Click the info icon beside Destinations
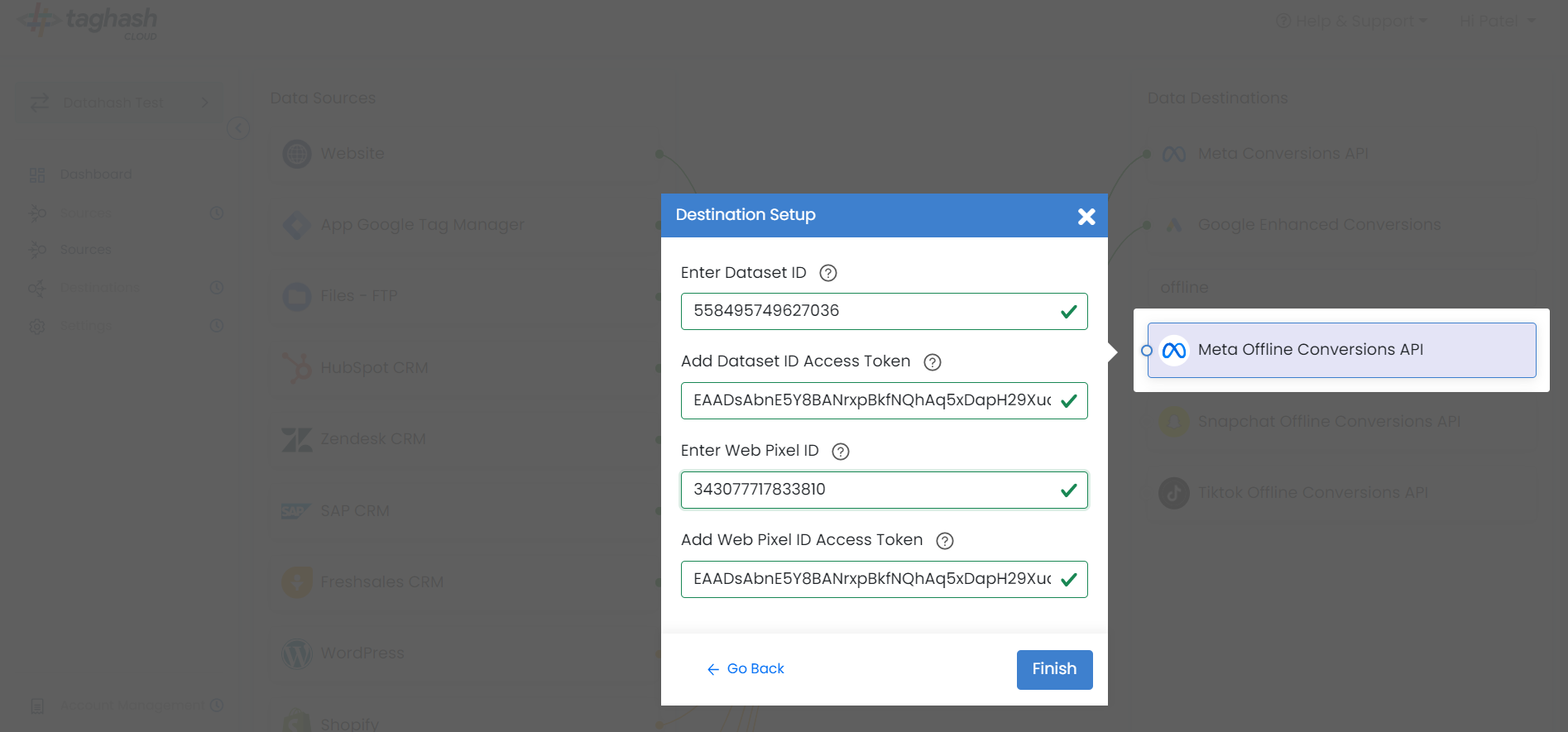The width and height of the screenshot is (1568, 732). 217,288
